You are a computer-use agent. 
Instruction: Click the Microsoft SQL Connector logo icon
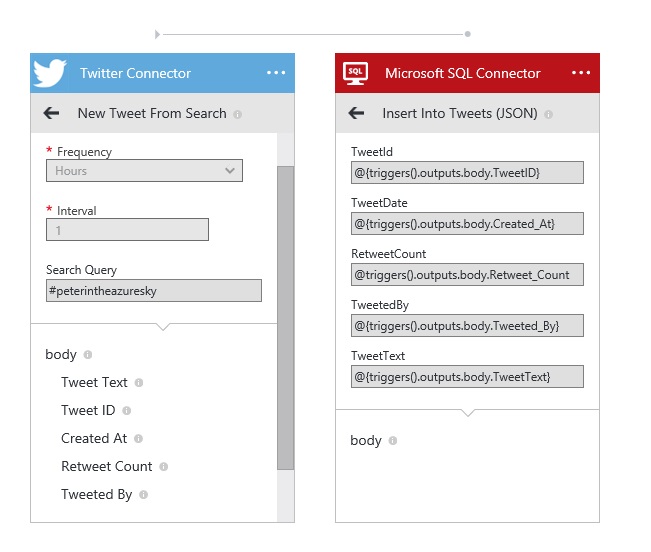click(355, 73)
